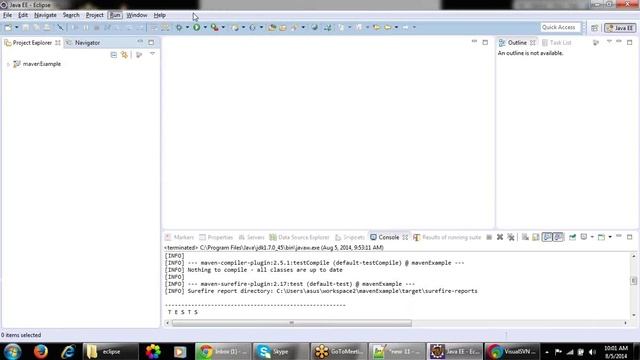Click the Debug bug icon
This screenshot has height=360, width=640.
[179, 27]
